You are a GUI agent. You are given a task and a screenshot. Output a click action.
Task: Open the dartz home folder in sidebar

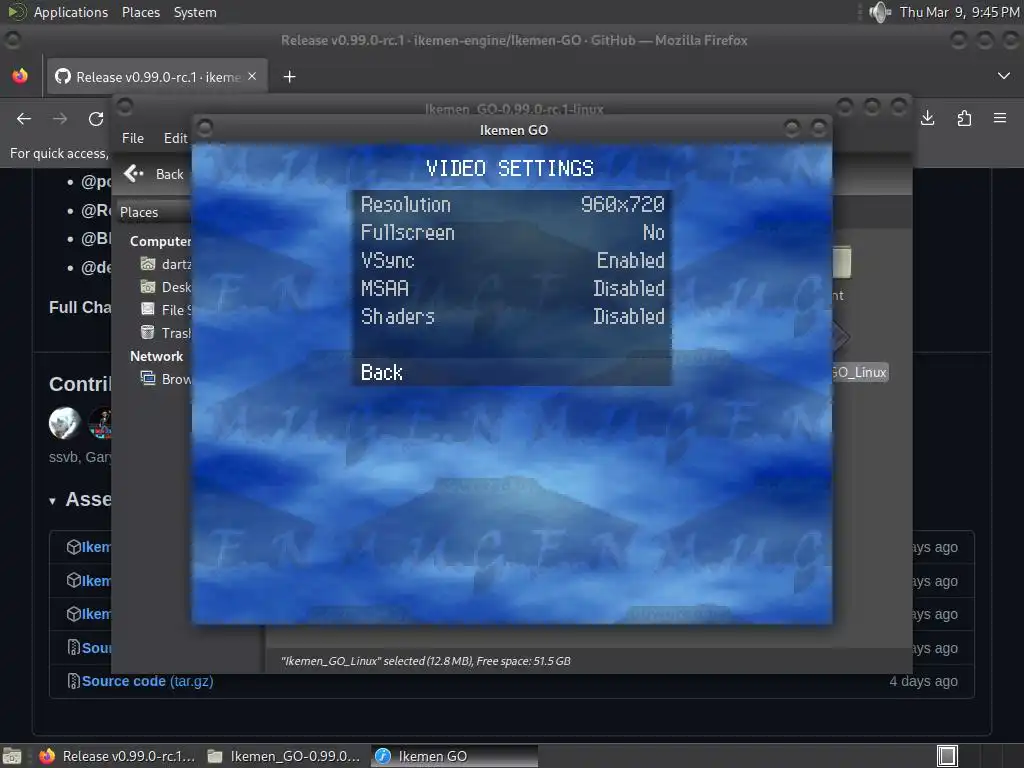pyautogui.click(x=166, y=264)
